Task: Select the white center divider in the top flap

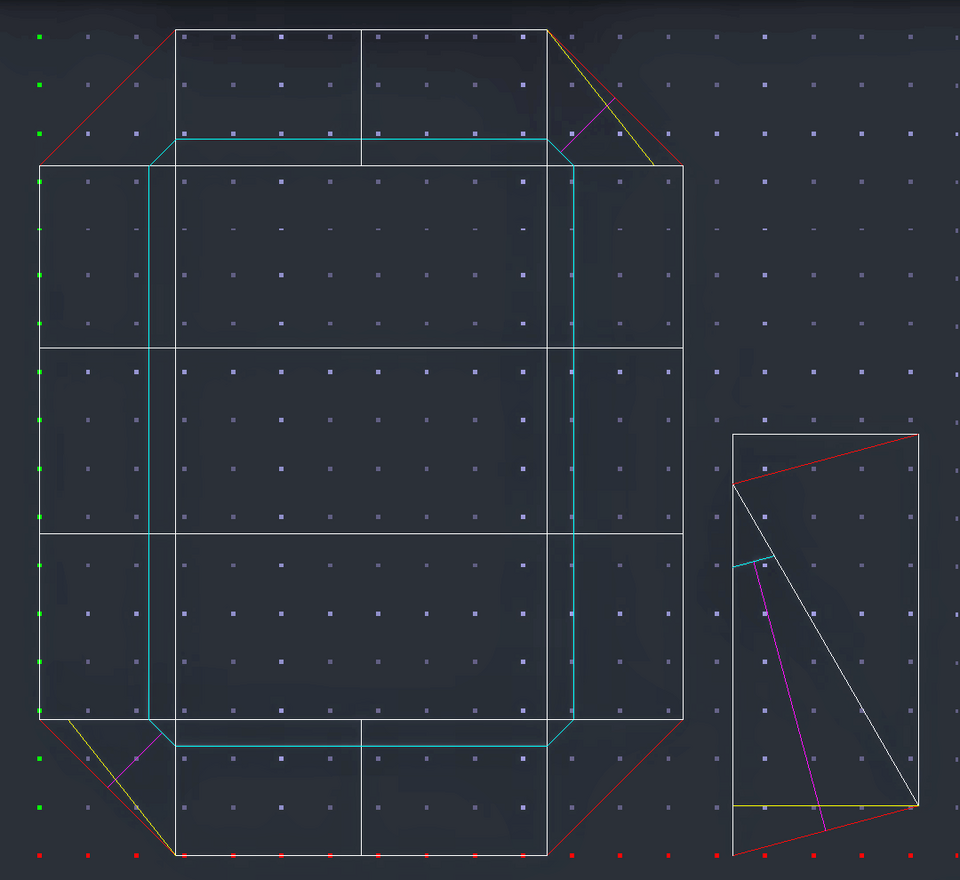Action: 361,97
